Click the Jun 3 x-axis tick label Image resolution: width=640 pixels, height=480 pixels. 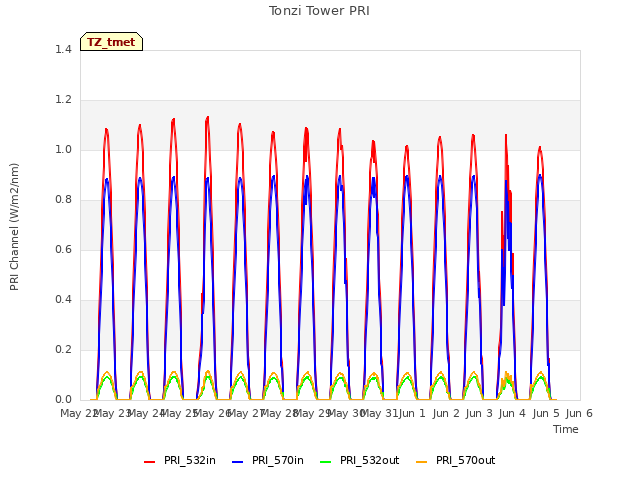pos(479,413)
